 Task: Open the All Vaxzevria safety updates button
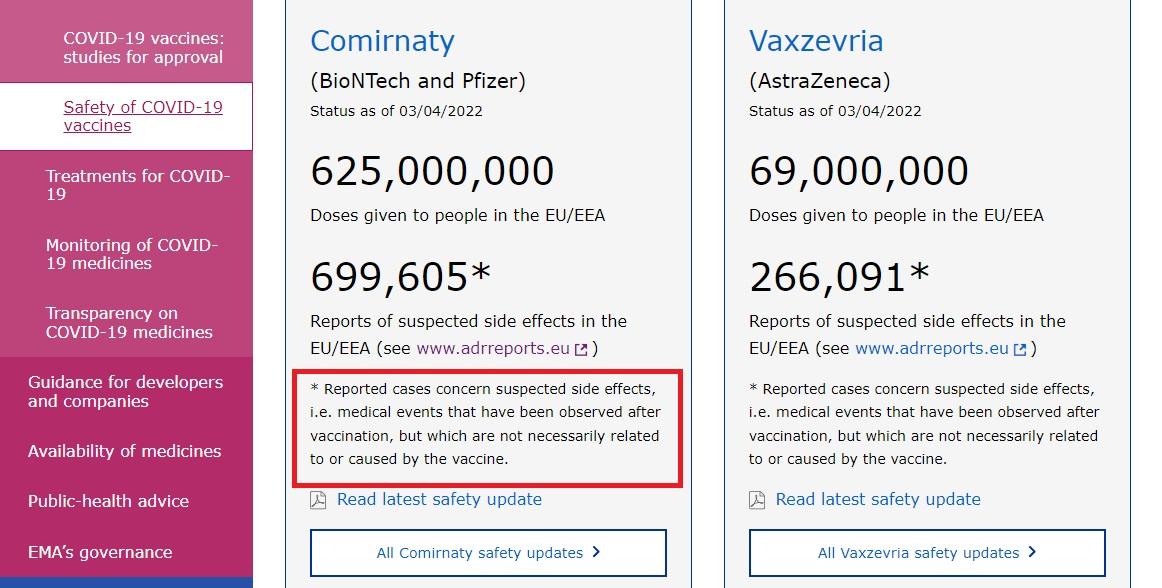coord(927,552)
